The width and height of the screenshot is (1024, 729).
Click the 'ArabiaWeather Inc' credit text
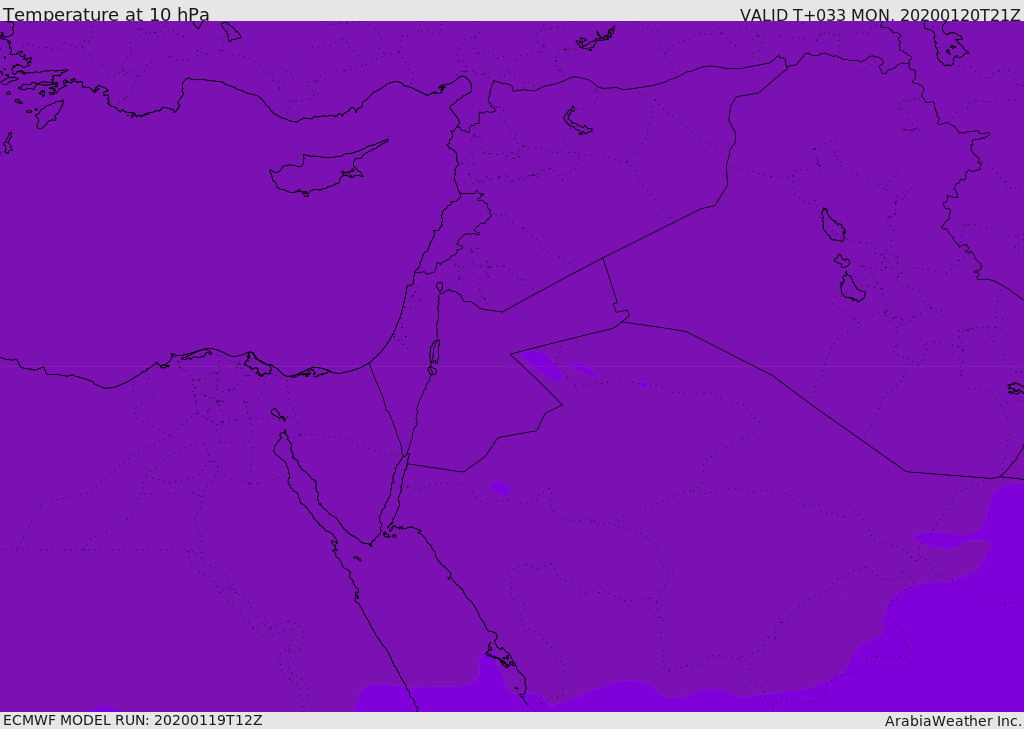(x=953, y=721)
